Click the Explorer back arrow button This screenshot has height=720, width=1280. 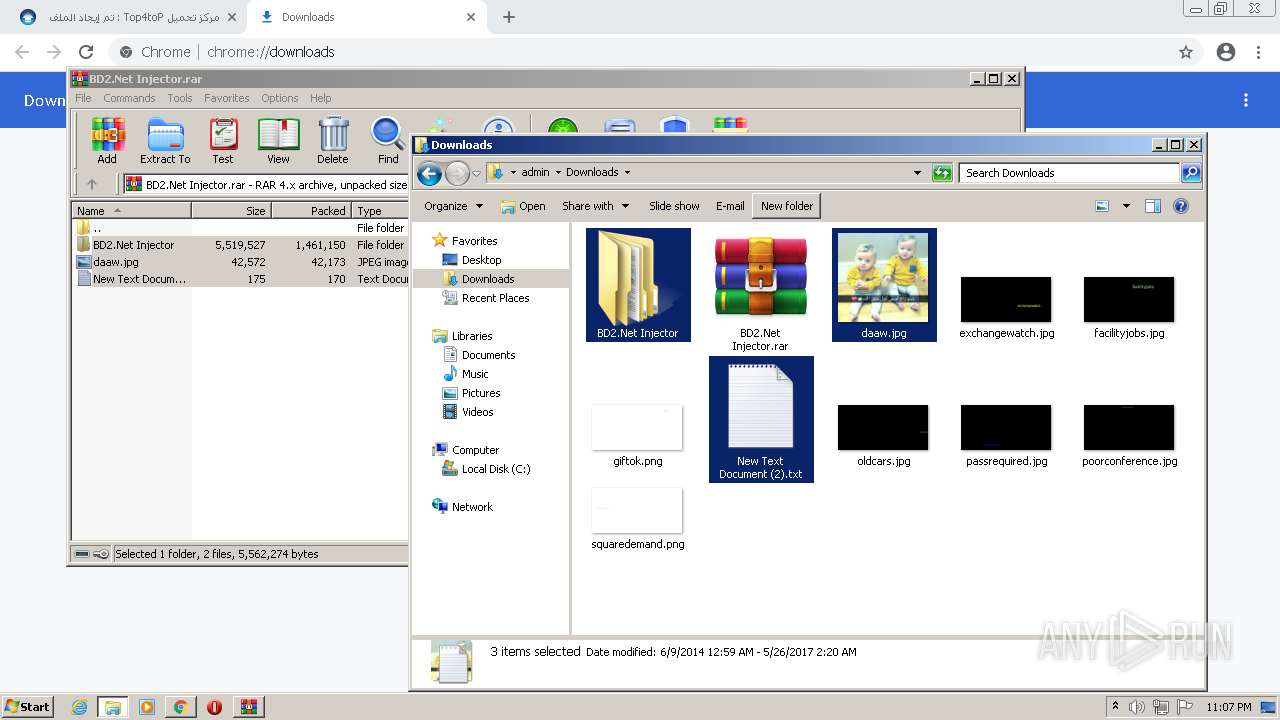coord(430,173)
